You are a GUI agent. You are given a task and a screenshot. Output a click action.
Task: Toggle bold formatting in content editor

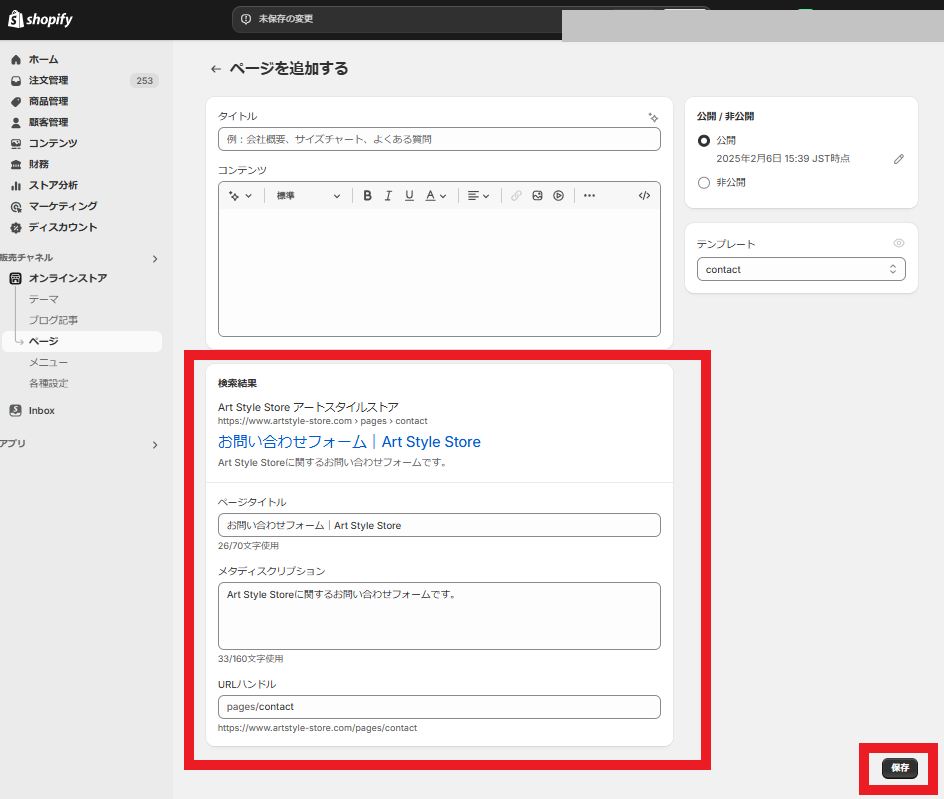tap(367, 196)
